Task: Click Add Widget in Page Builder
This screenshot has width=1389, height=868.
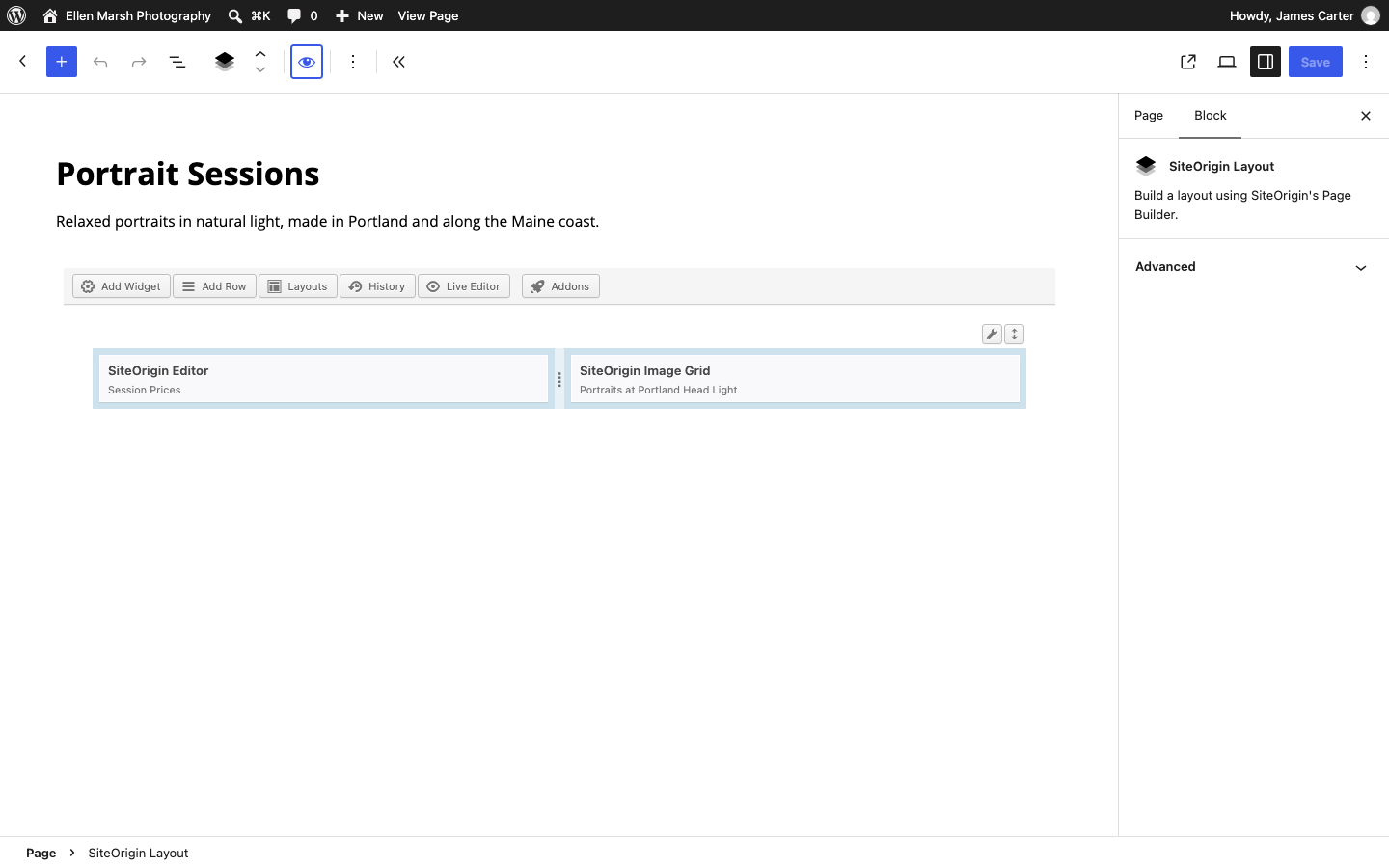Action: [122, 286]
